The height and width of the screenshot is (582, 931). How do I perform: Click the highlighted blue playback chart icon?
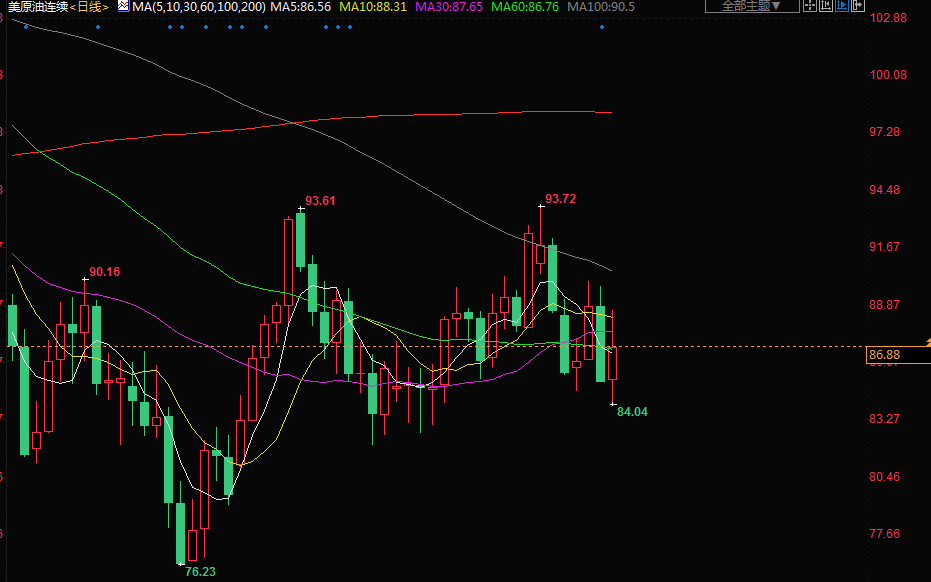click(842, 5)
